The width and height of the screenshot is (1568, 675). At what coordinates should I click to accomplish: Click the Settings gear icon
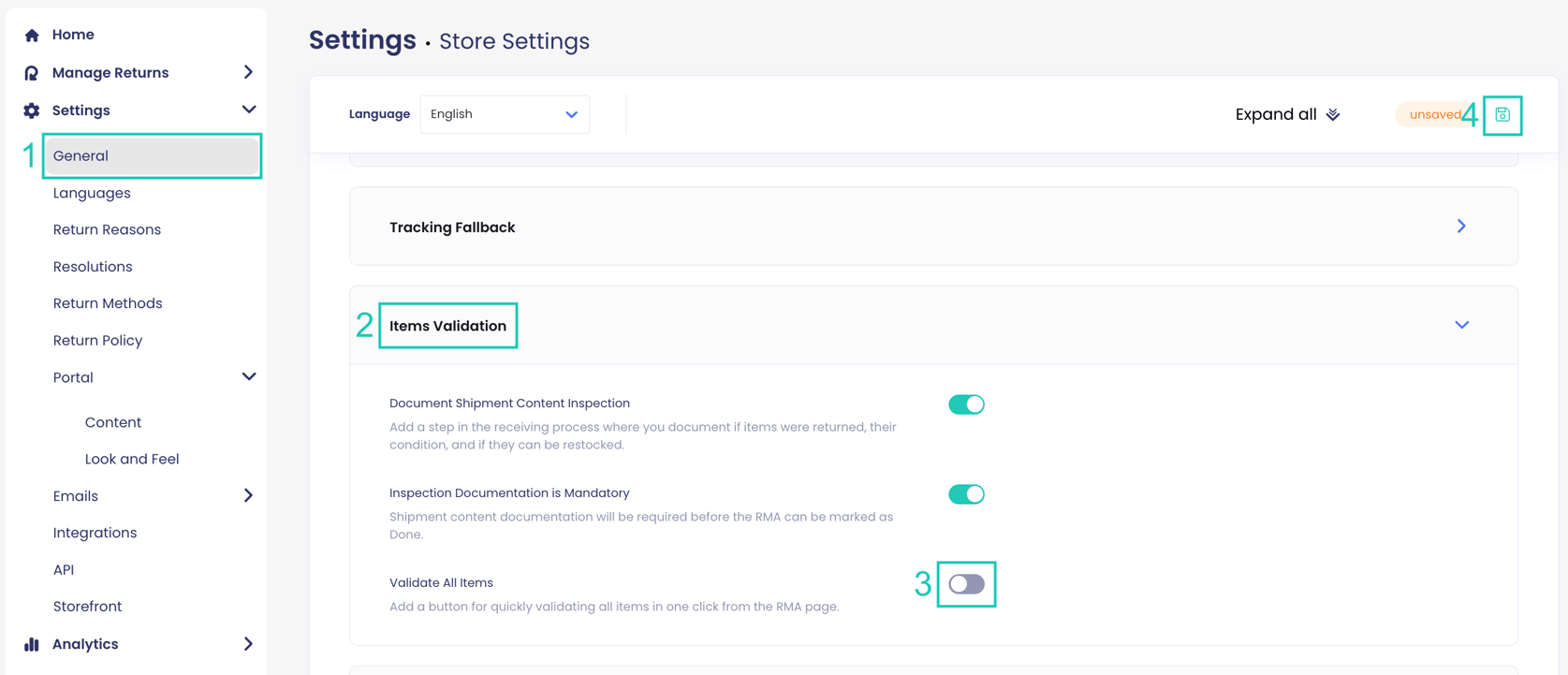click(32, 110)
